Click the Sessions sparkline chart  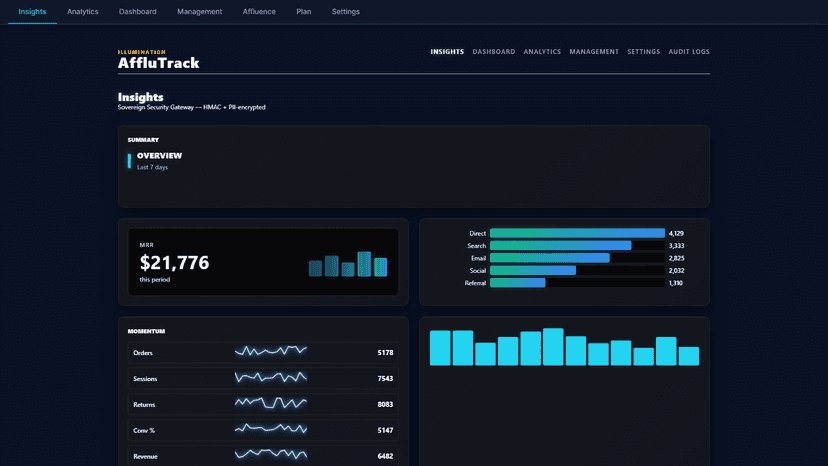pyautogui.click(x=271, y=377)
